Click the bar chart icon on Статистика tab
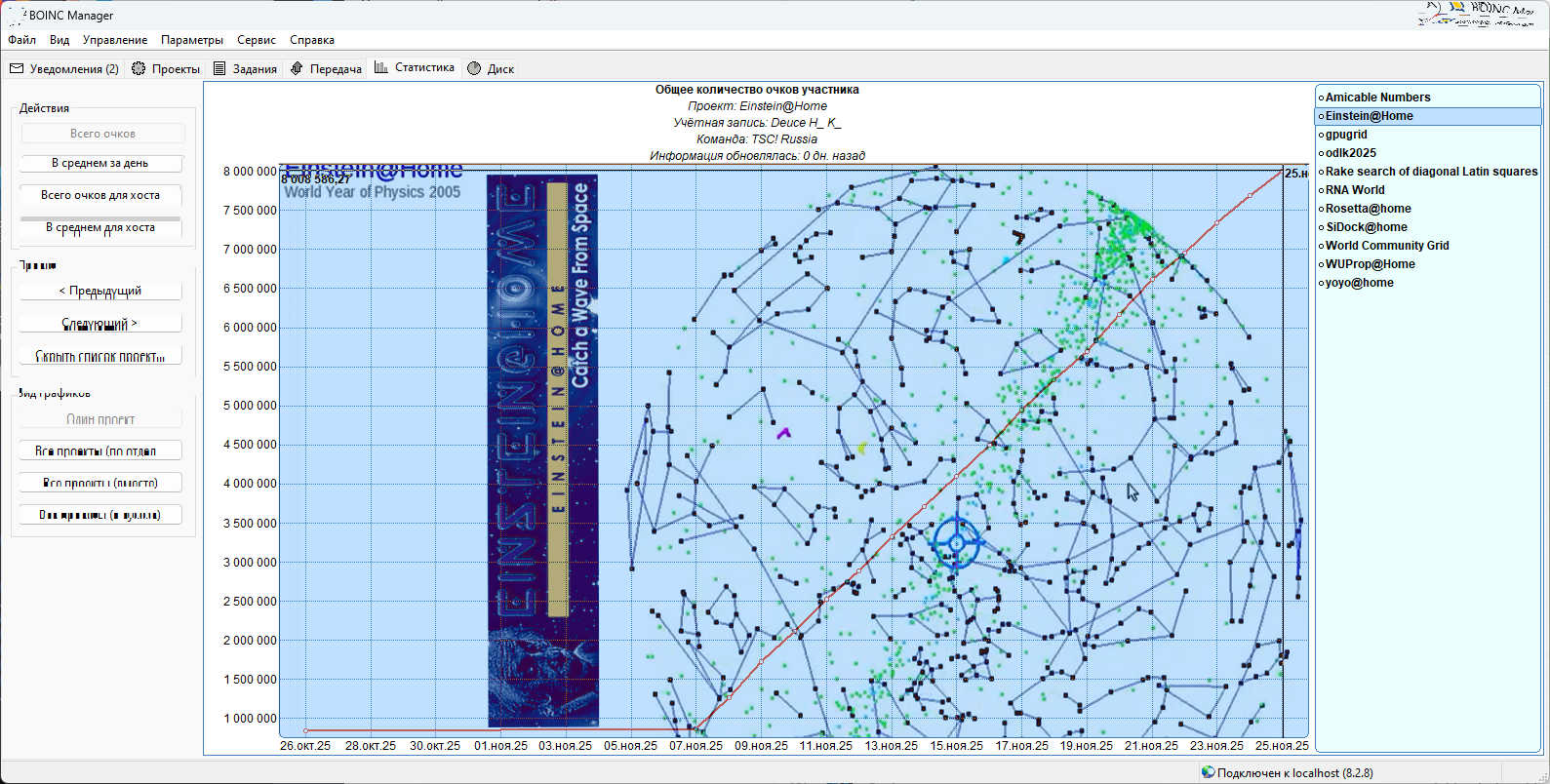The width and height of the screenshot is (1550, 784). (x=381, y=67)
